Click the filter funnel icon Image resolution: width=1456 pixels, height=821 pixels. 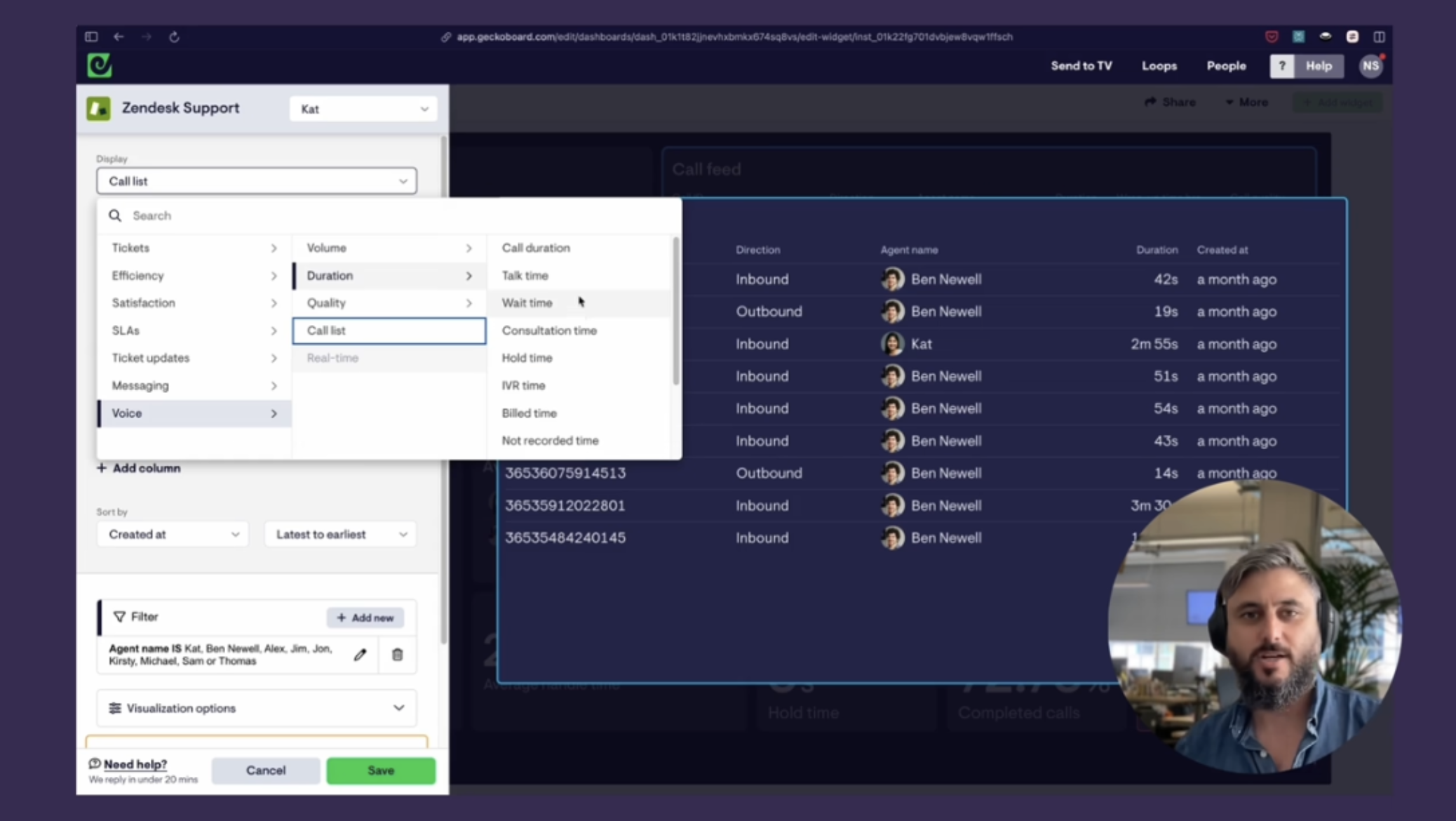[119, 616]
